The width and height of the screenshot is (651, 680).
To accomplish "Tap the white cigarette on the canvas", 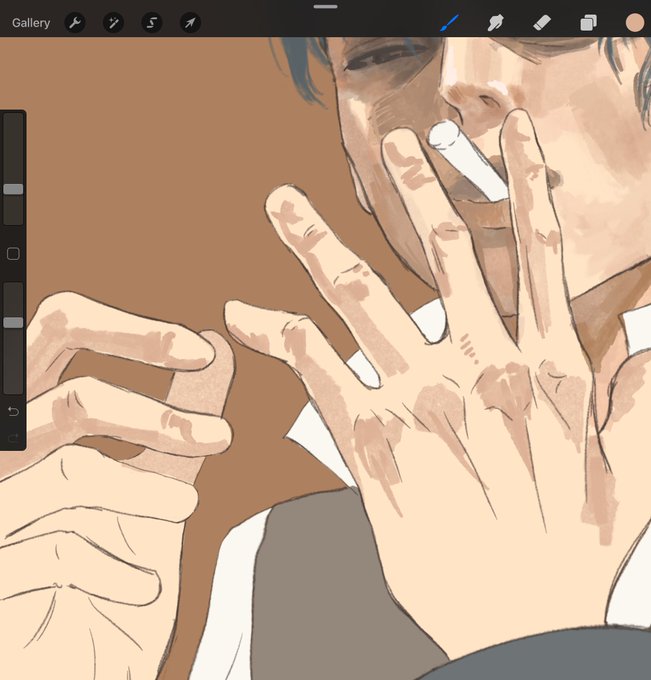I will coord(468,160).
